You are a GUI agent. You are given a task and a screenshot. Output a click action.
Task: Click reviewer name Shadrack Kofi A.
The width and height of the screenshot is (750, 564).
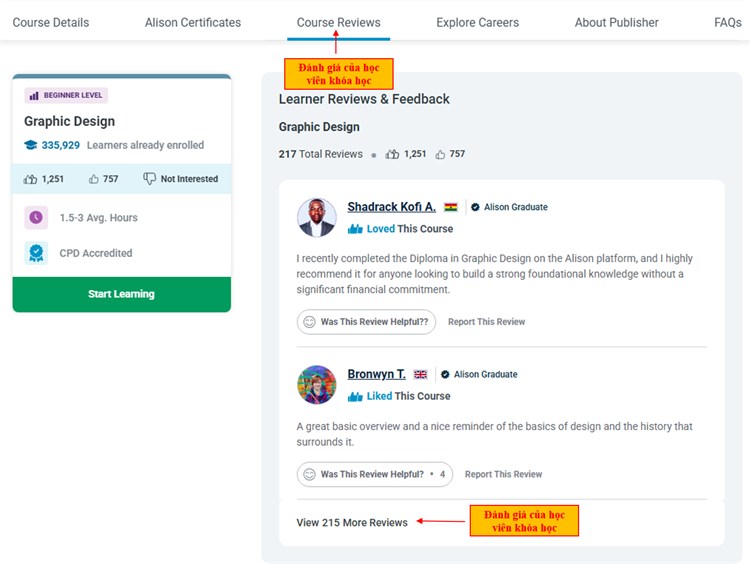point(391,207)
